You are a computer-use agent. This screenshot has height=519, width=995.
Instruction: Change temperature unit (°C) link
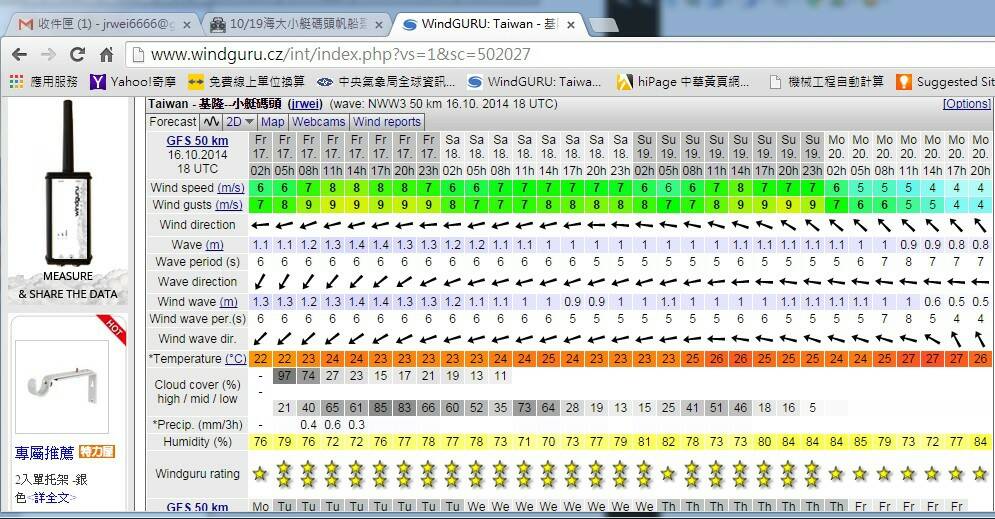(x=235, y=359)
